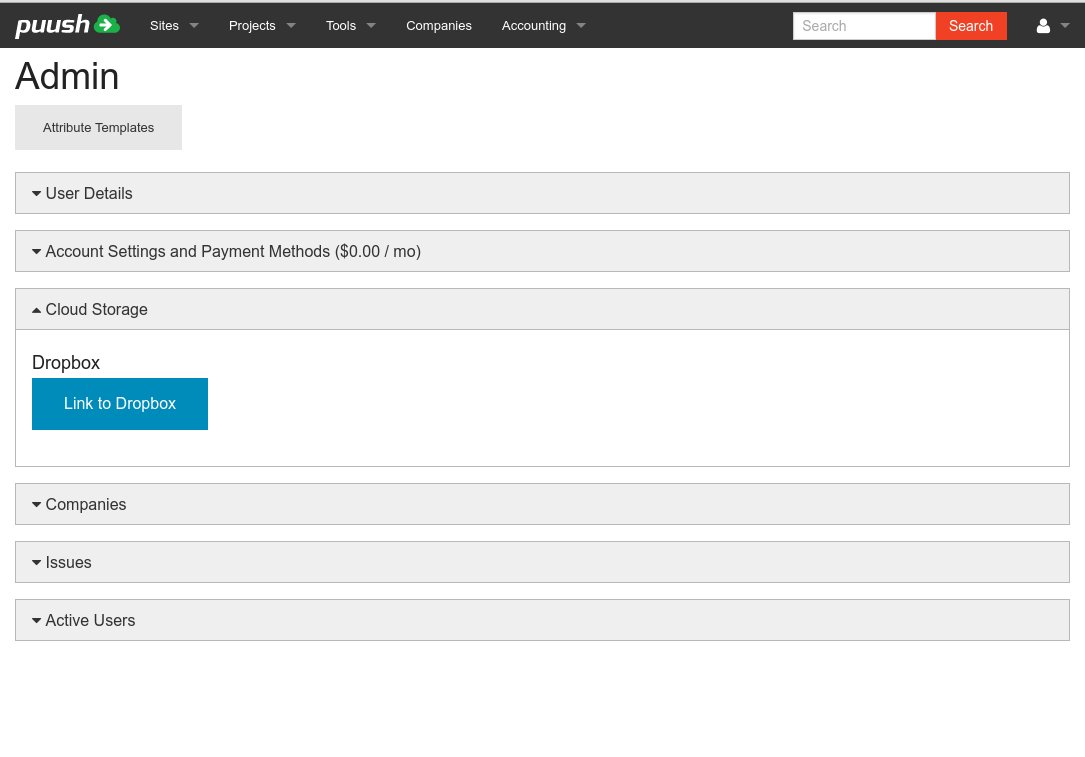Open the Accounting menu
1085x757 pixels.
[x=543, y=26]
